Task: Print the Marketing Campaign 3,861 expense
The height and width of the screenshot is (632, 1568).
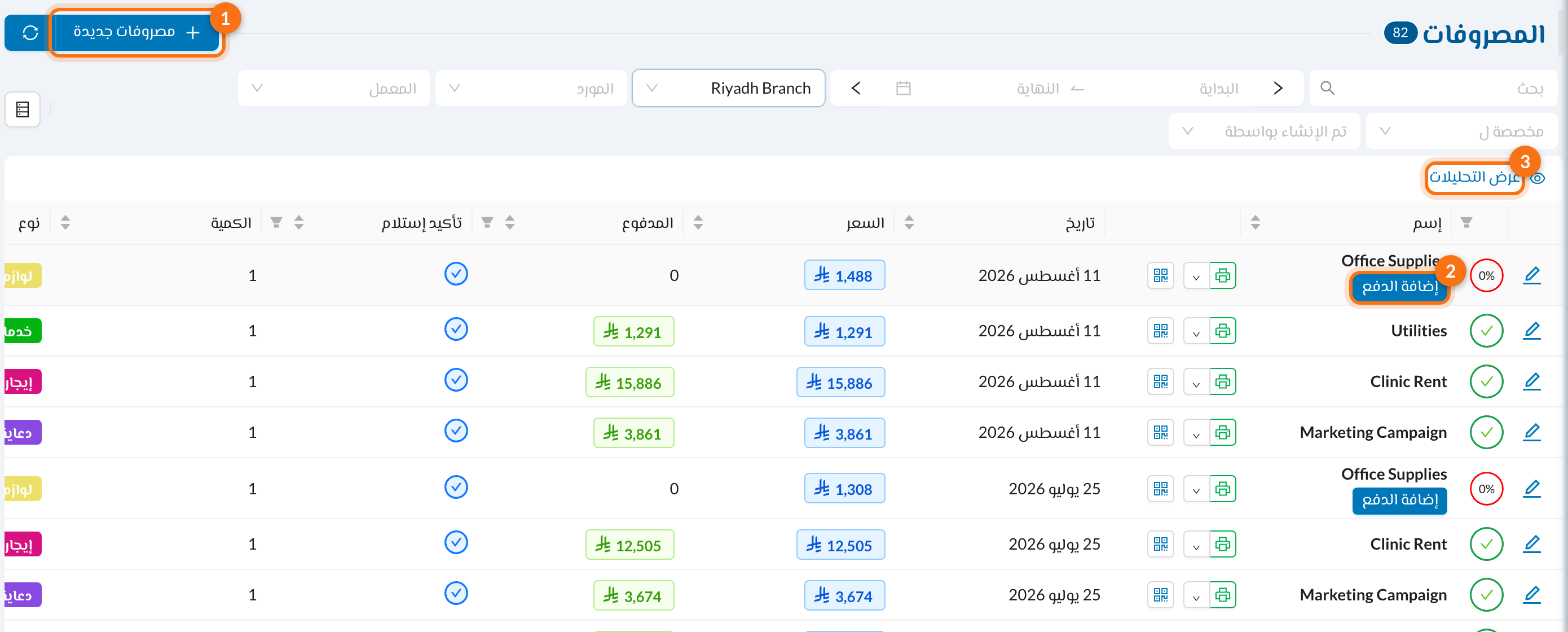Action: click(1222, 432)
